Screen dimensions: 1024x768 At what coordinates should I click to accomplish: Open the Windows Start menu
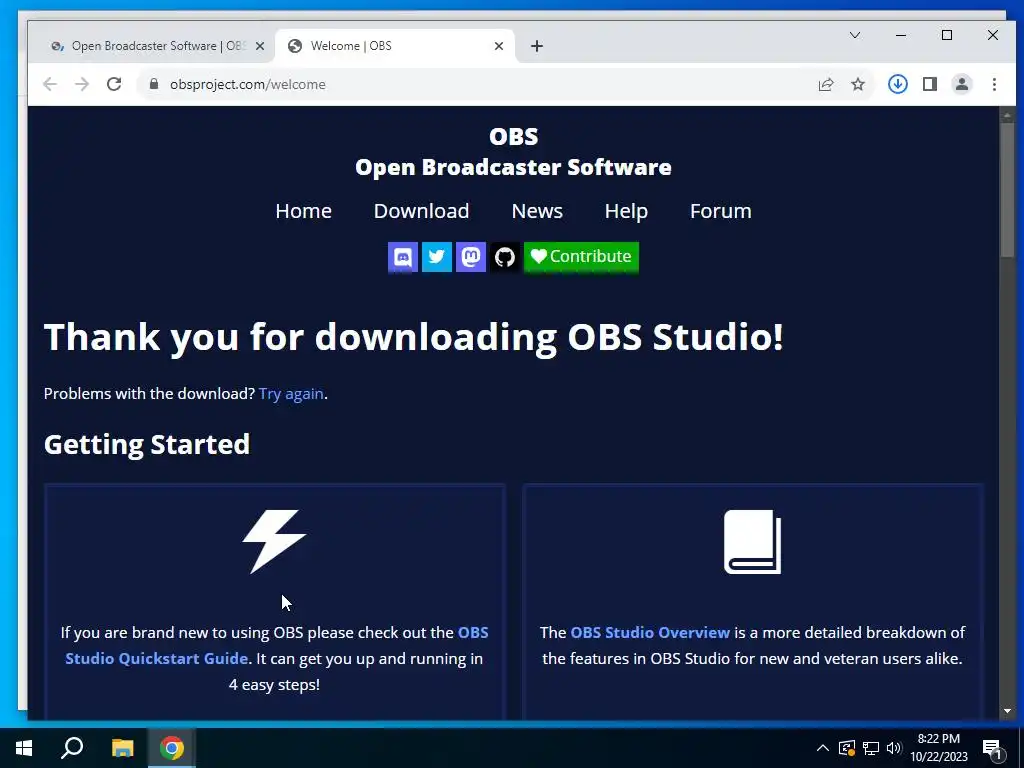coord(24,748)
